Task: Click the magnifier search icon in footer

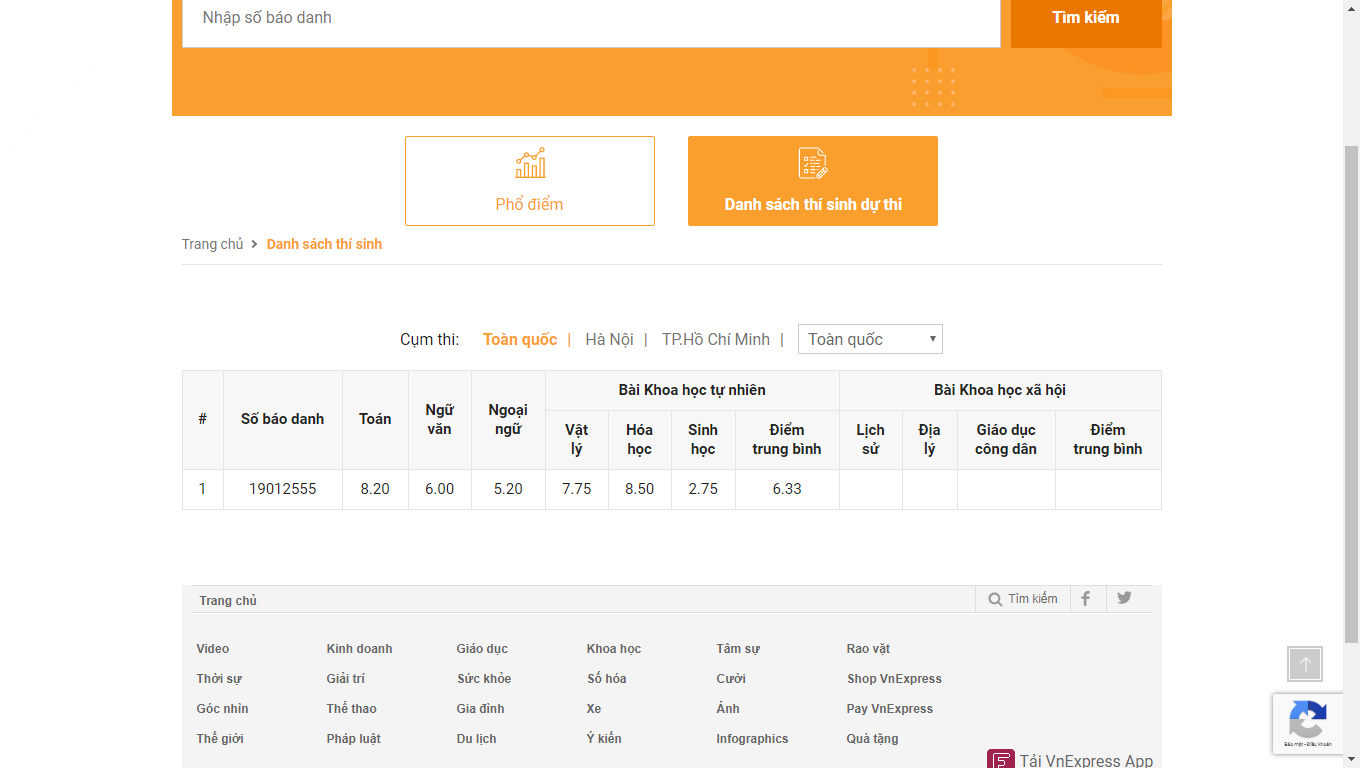Action: [995, 600]
